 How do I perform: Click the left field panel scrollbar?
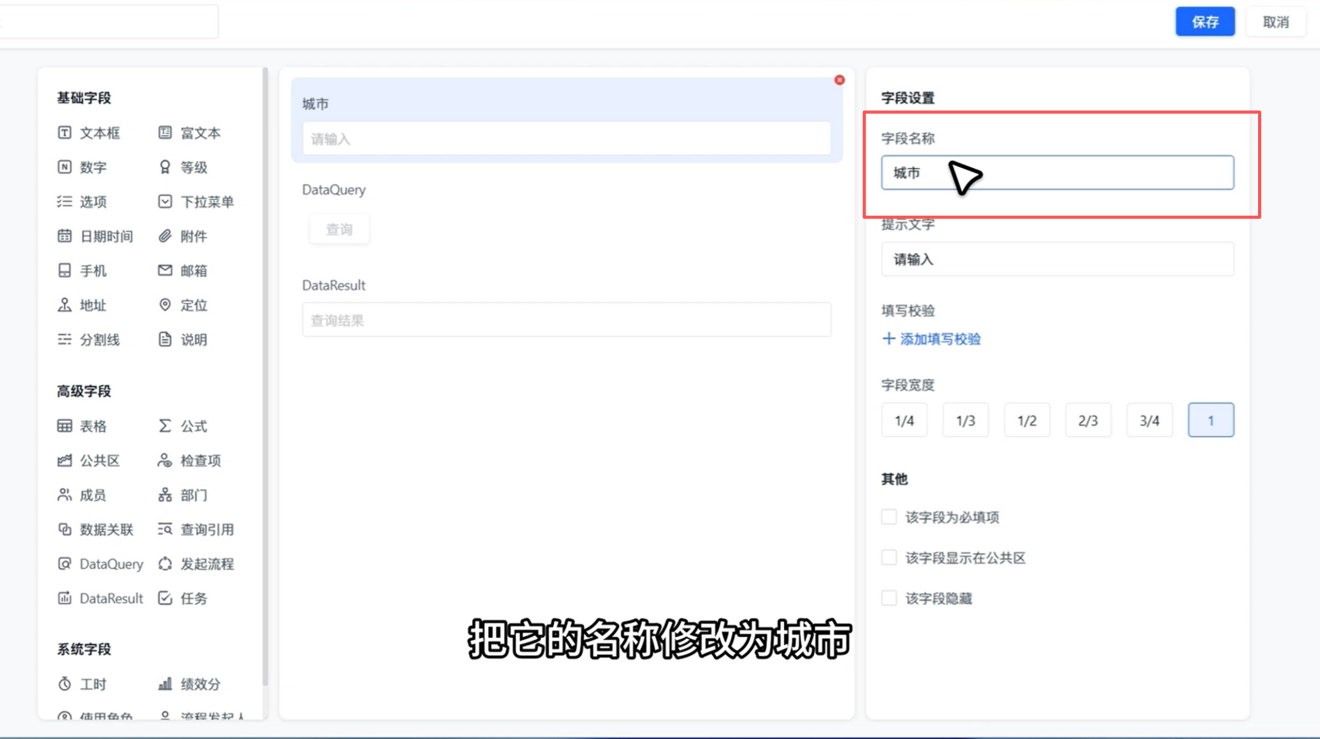tap(265, 375)
